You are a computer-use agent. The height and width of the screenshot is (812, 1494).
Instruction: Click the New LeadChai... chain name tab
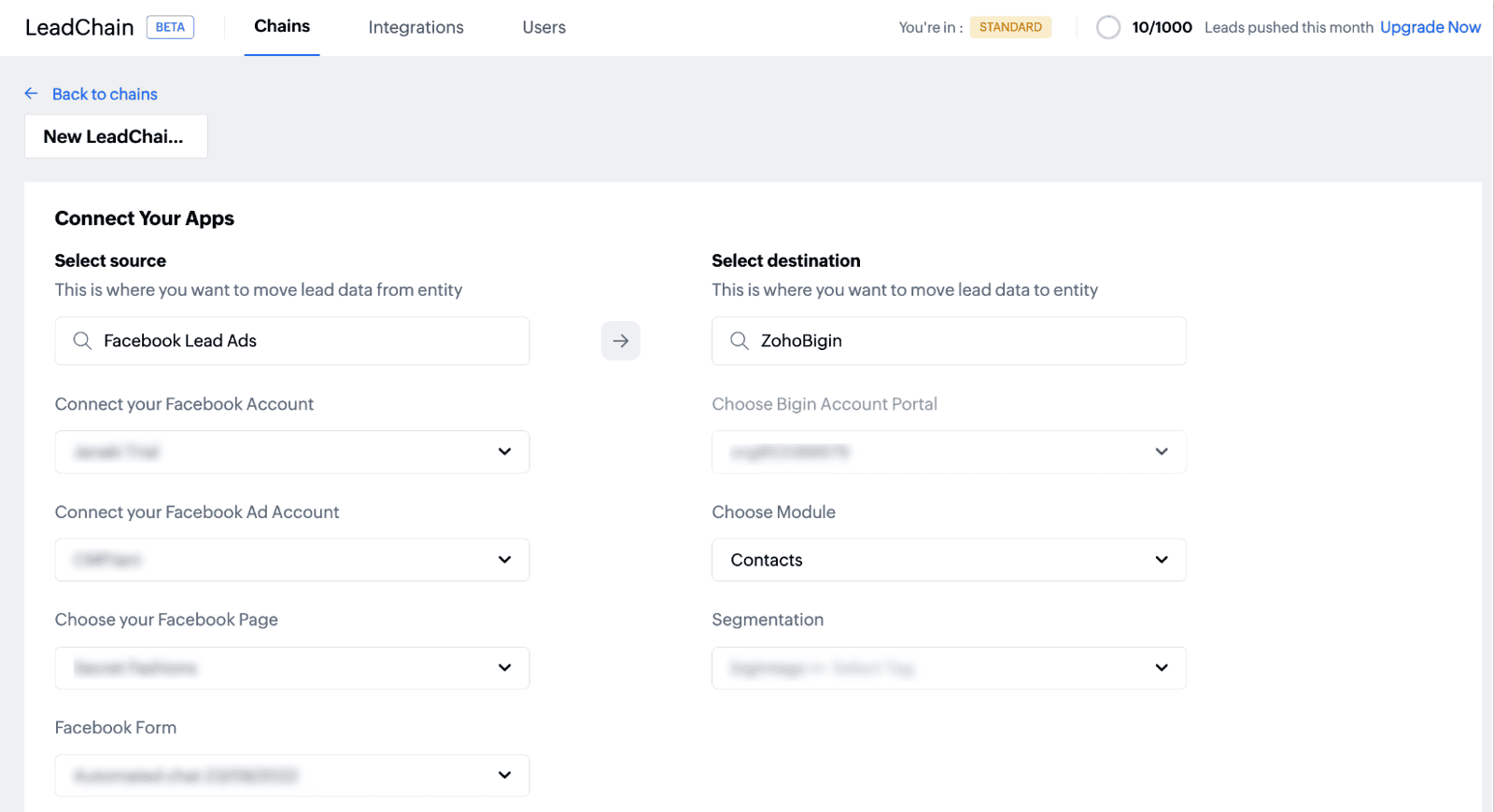[x=116, y=136]
